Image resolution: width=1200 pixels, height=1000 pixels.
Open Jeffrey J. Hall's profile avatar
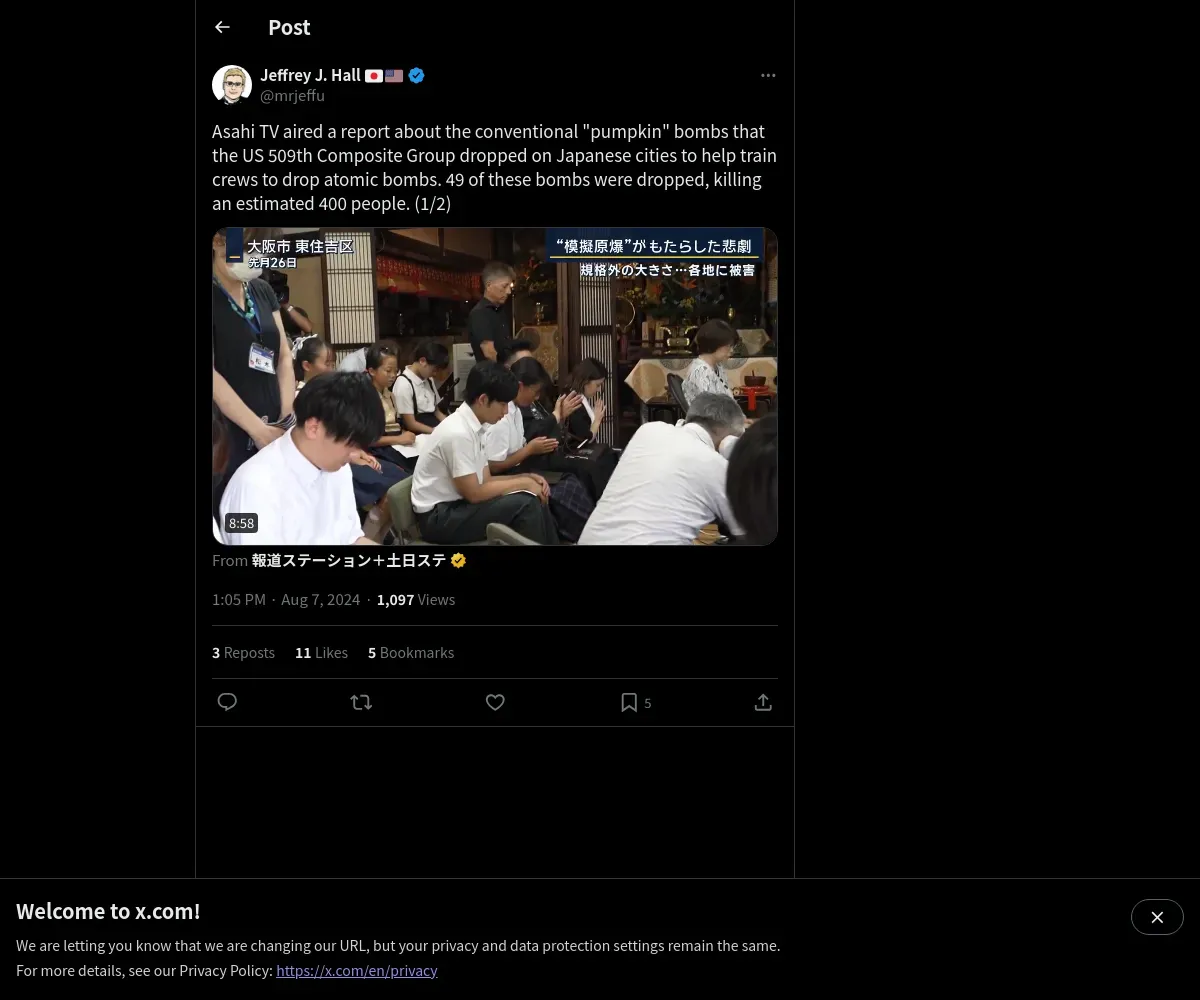click(232, 85)
